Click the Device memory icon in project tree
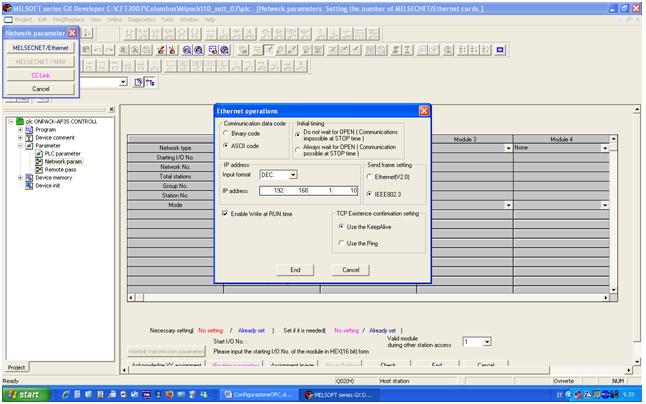646x404 pixels. 29,177
